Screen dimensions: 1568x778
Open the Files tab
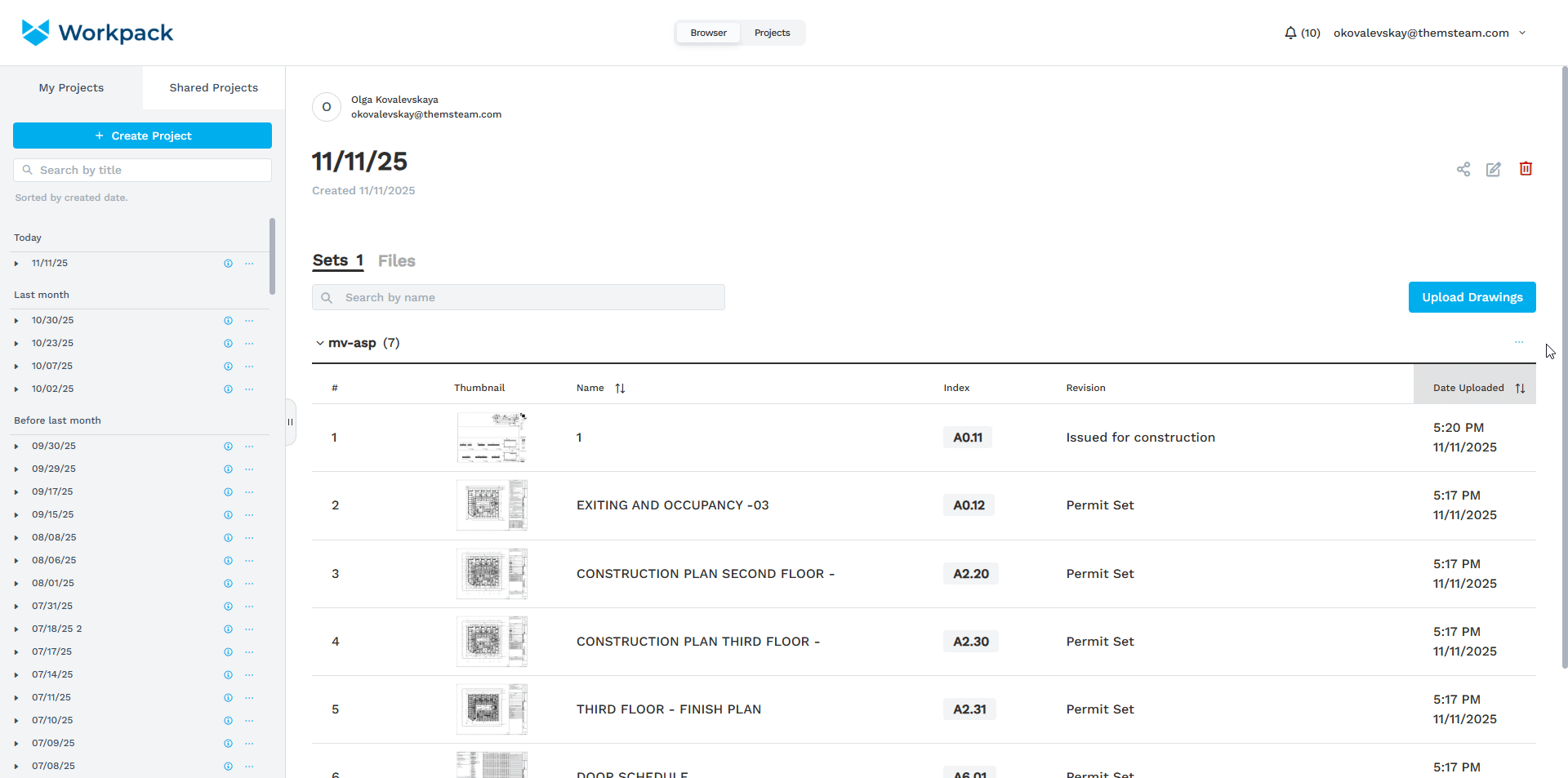coord(396,261)
